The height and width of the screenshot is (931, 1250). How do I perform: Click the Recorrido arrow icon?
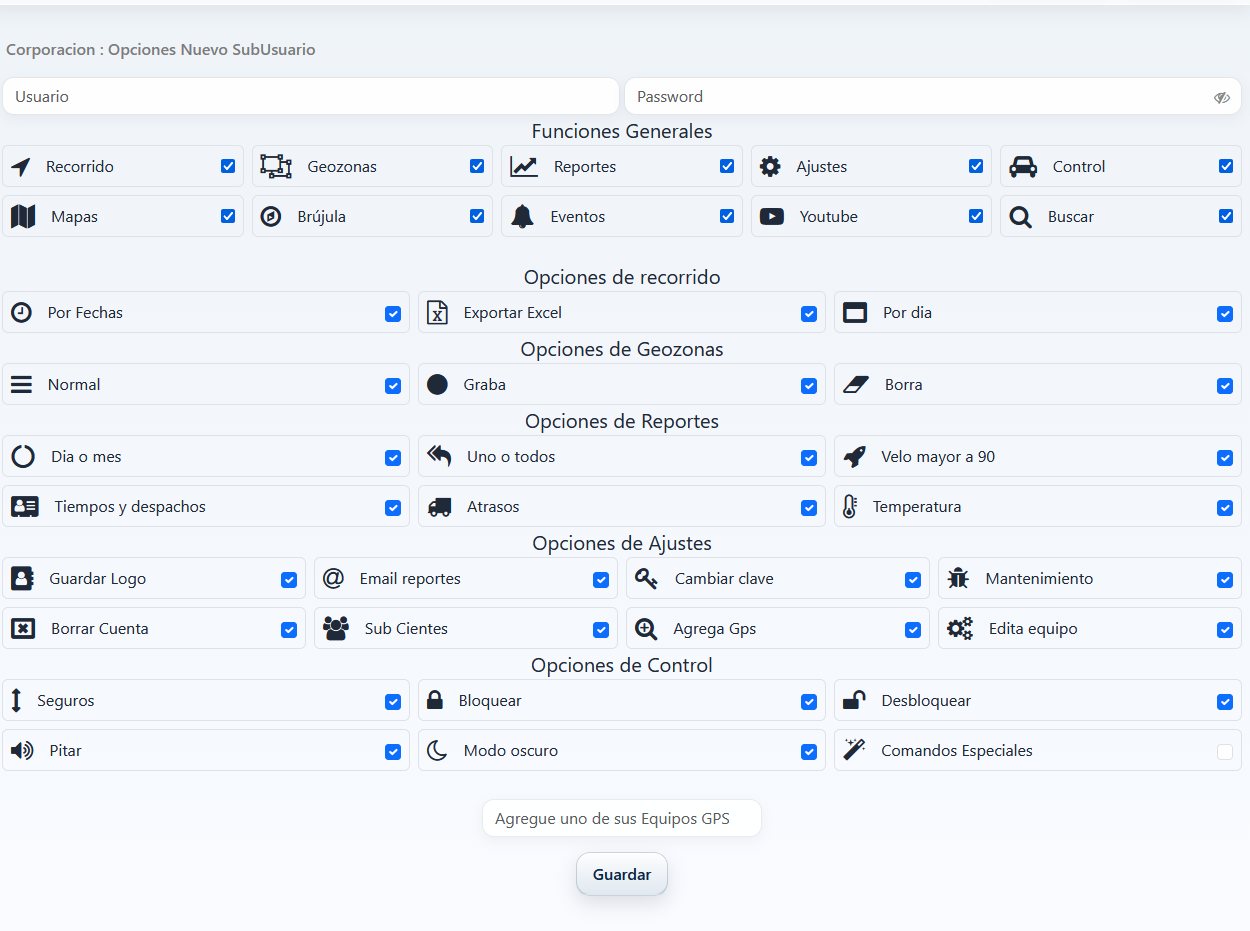coord(21,167)
